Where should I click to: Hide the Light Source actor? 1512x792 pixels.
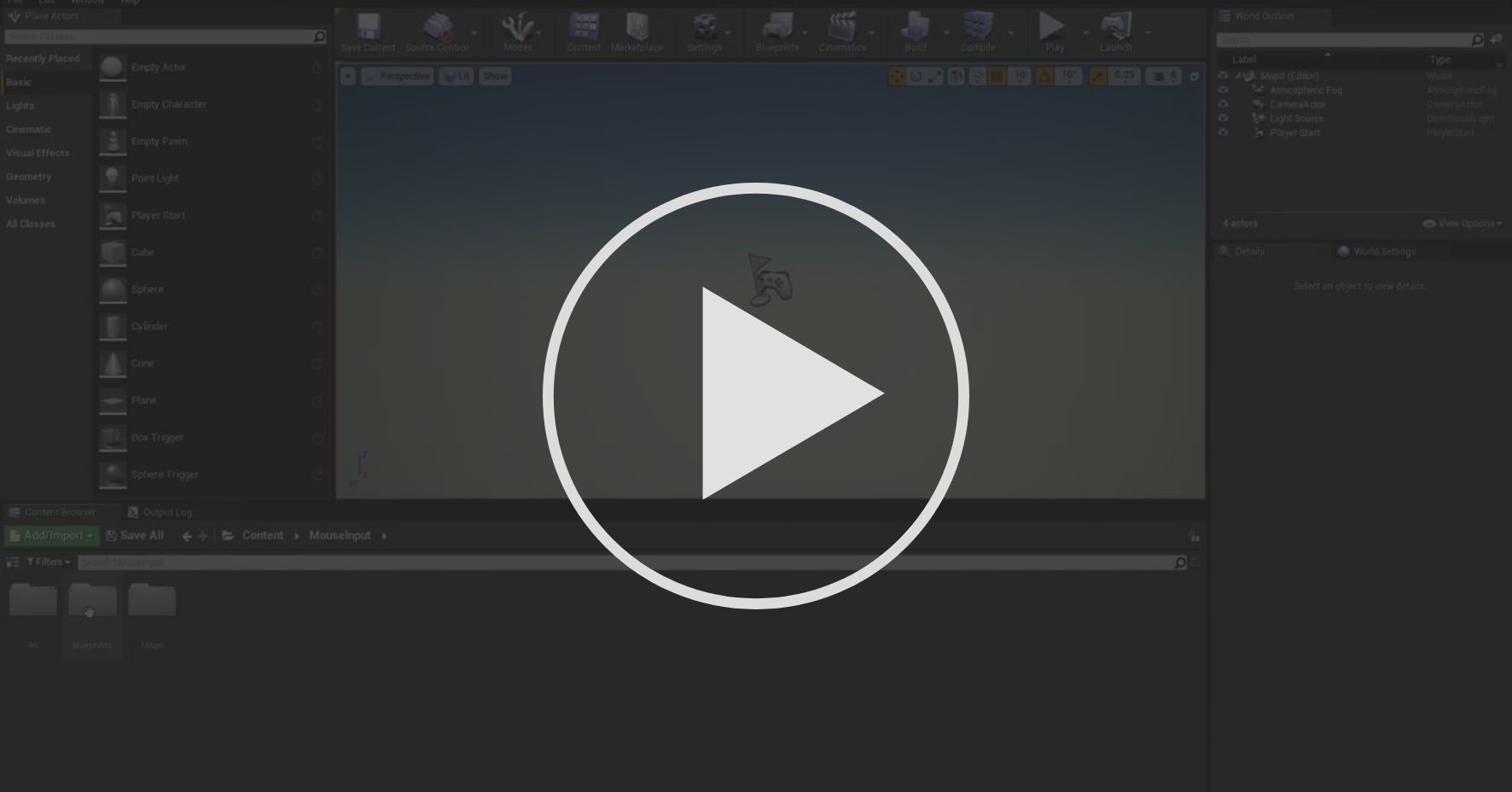(1224, 119)
